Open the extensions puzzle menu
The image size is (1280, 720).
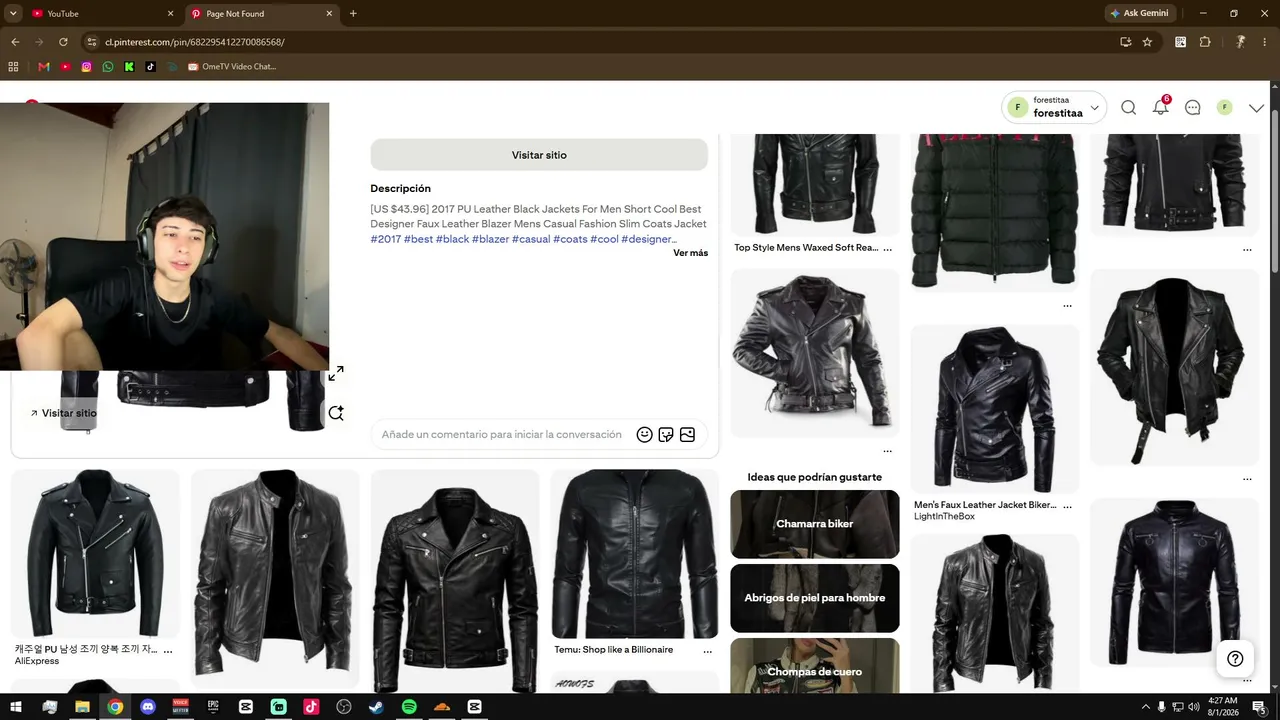[1205, 42]
